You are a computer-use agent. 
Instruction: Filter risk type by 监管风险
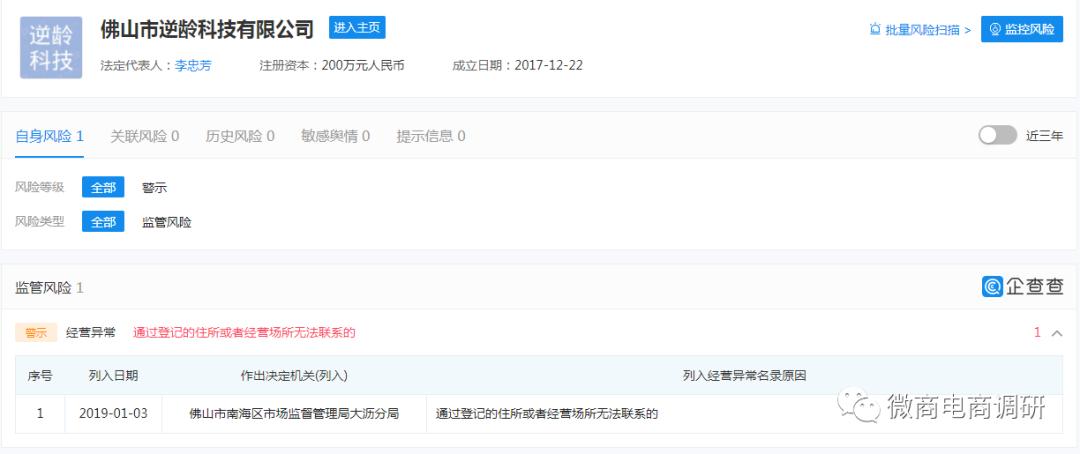tap(167, 222)
